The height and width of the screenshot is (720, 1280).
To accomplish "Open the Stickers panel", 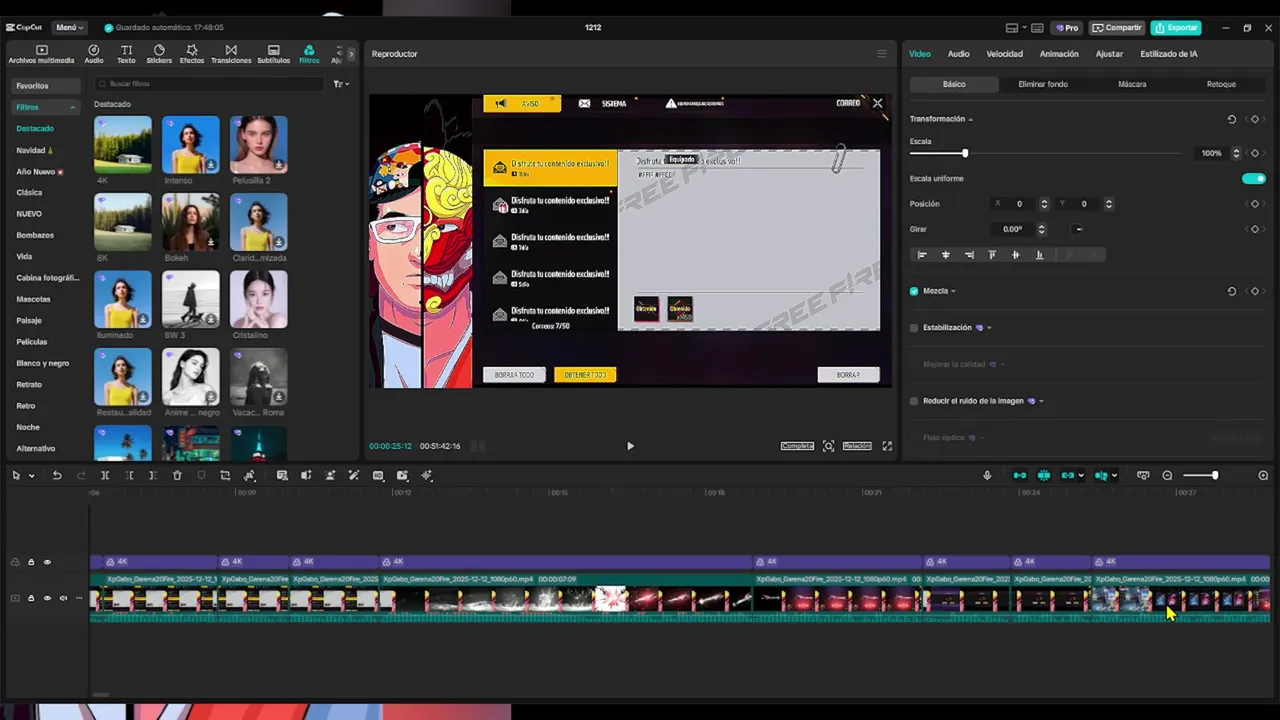I will click(x=159, y=54).
